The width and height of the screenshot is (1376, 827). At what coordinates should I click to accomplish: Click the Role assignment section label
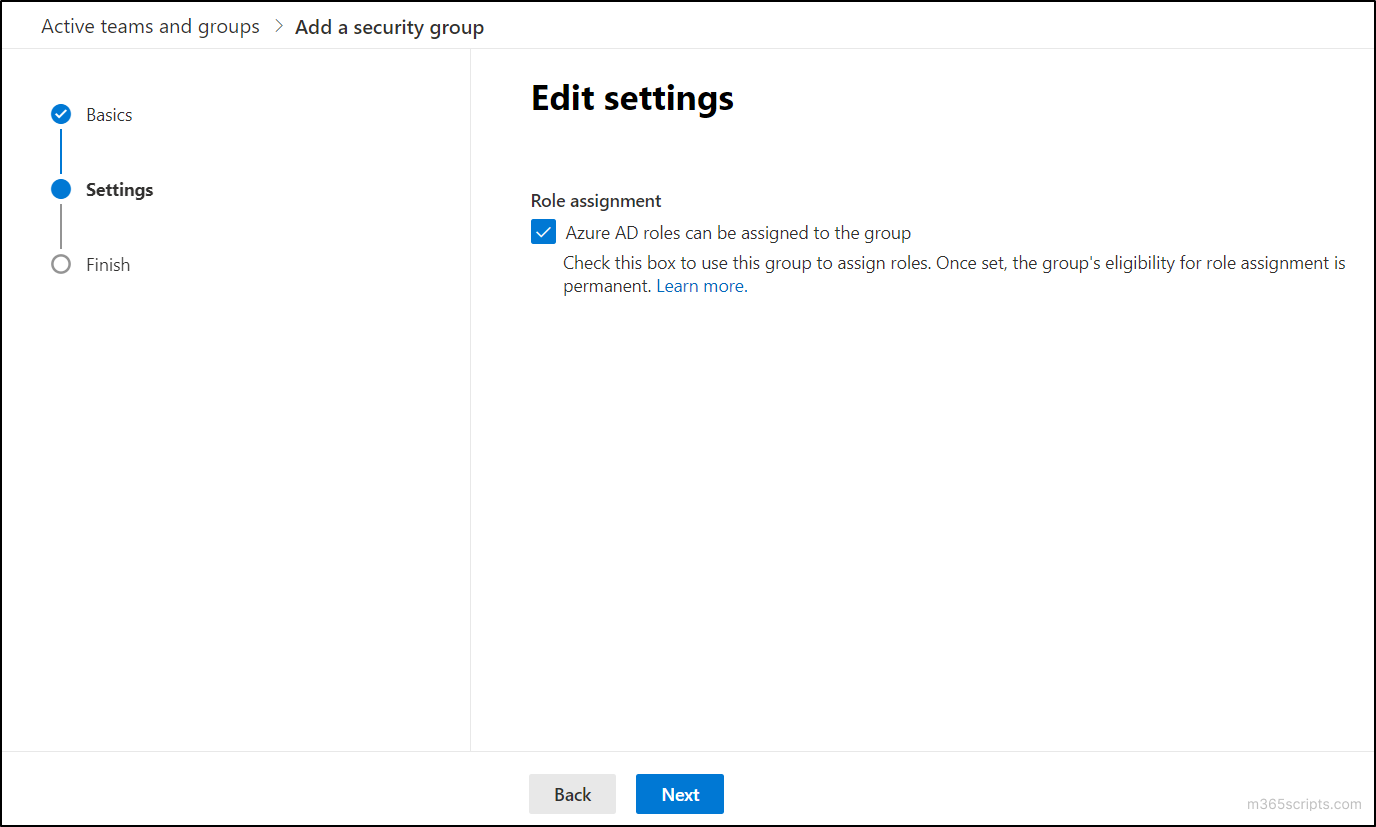596,200
